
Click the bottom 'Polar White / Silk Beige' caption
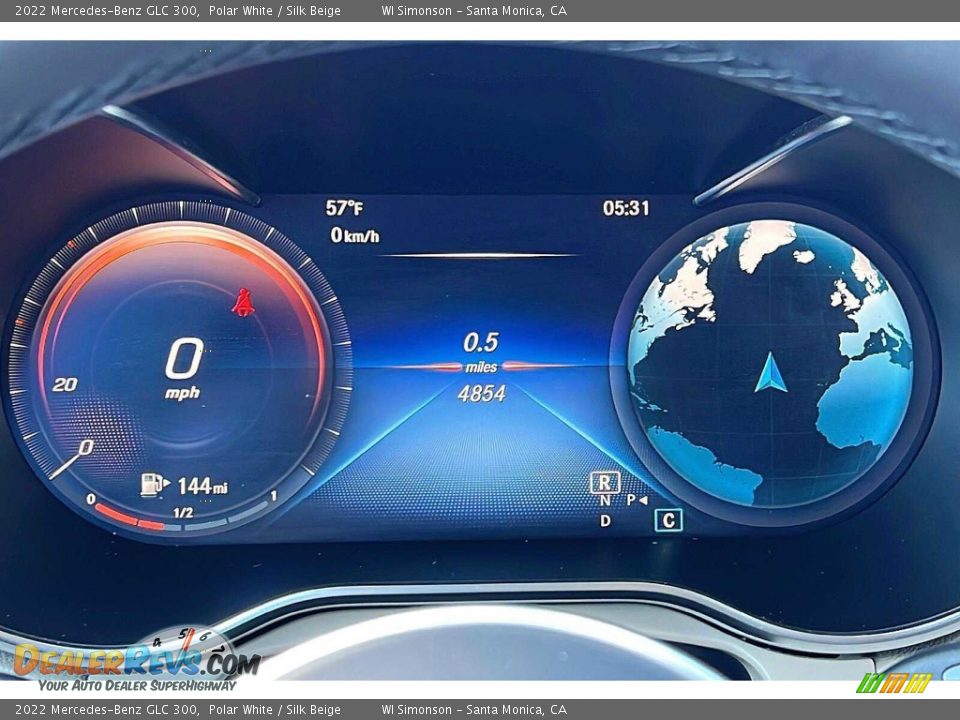click(x=274, y=710)
